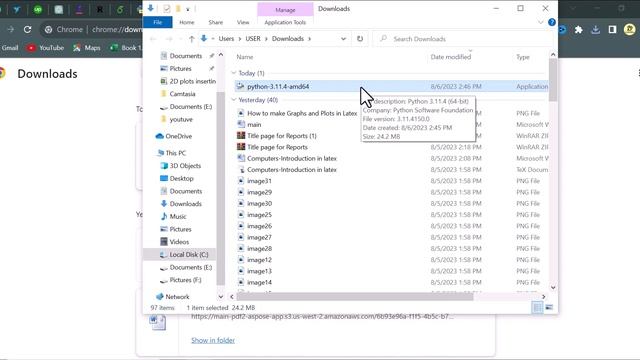Sort by the Name column header
640x360 pixels.
pos(244,57)
